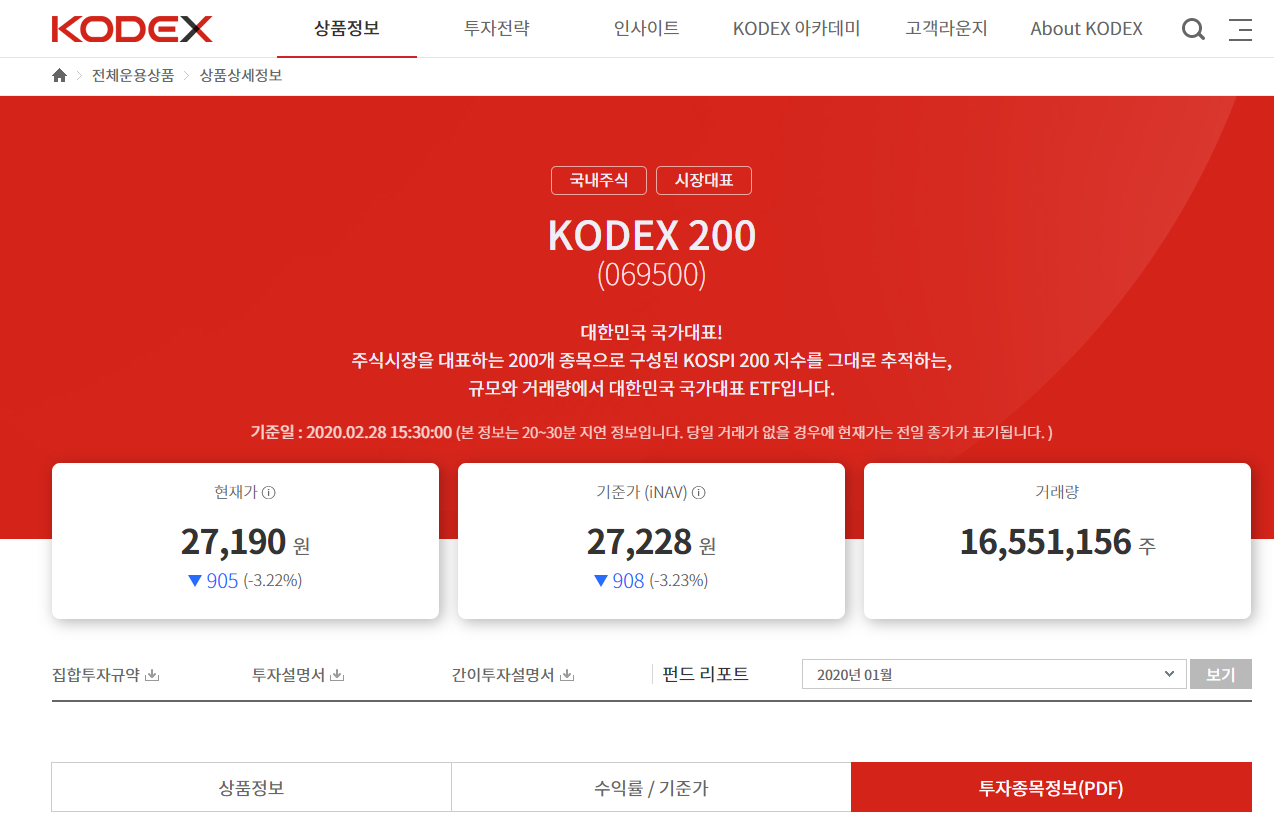
Task: Open the 고객라운지 menu
Action: point(946,29)
